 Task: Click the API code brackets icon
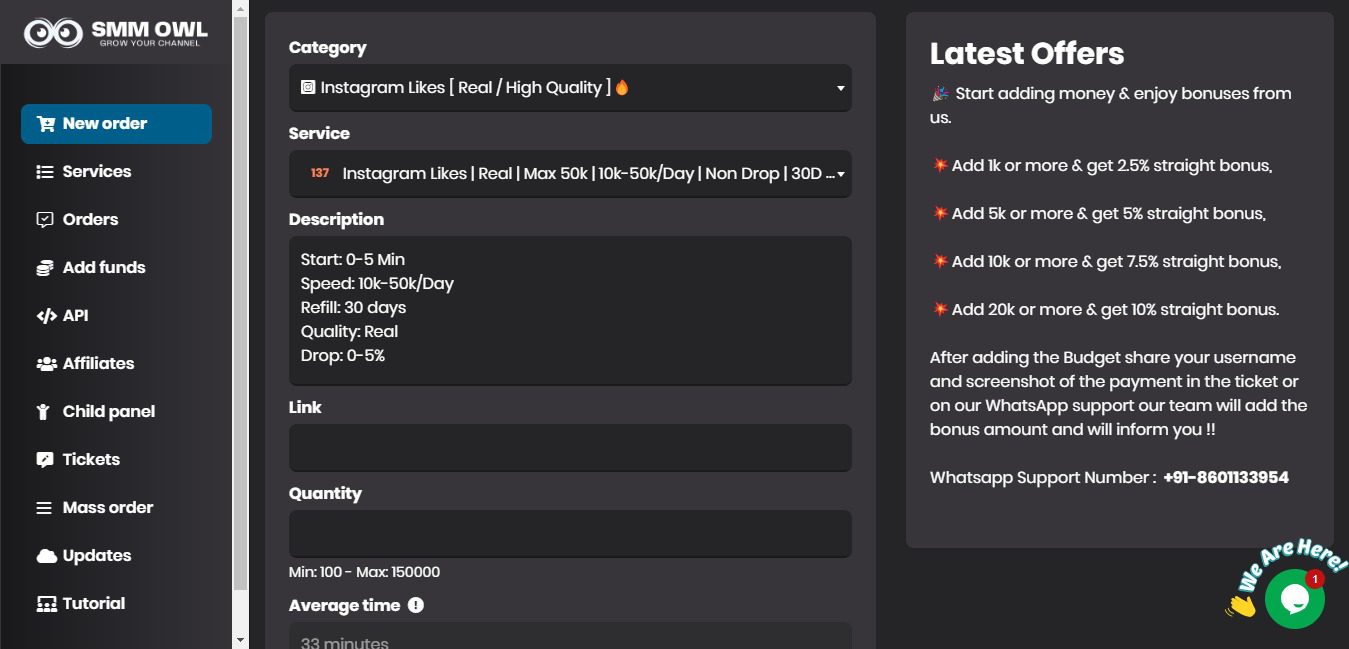pos(46,316)
